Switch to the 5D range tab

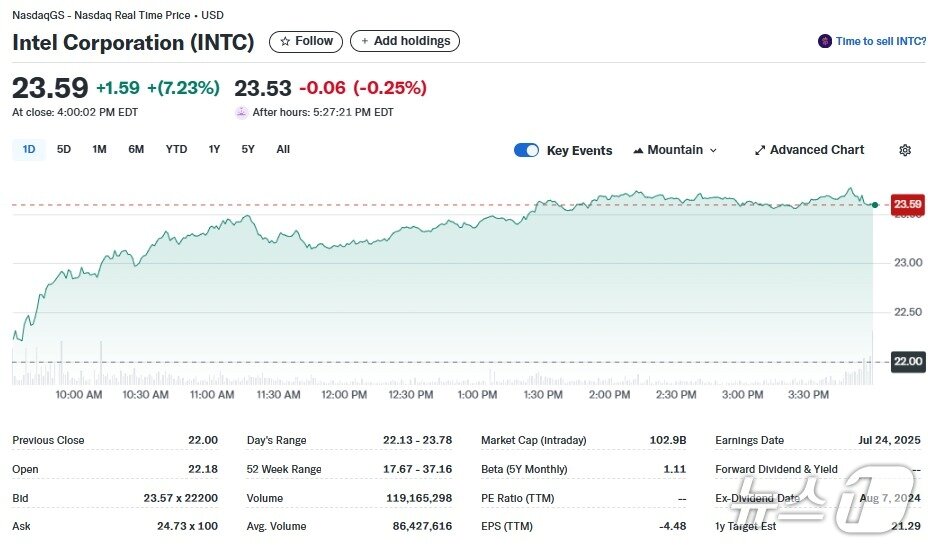(63, 149)
